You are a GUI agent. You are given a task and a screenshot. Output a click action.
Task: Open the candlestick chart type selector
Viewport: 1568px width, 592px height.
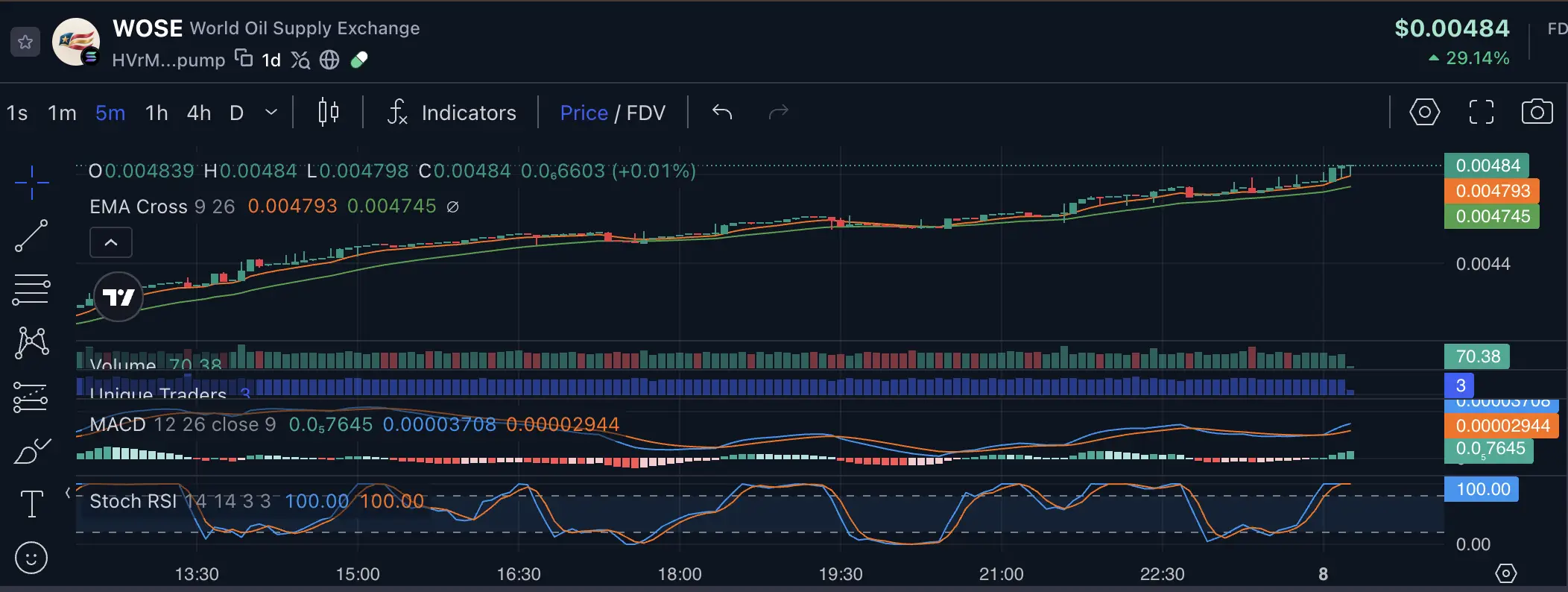(x=329, y=113)
